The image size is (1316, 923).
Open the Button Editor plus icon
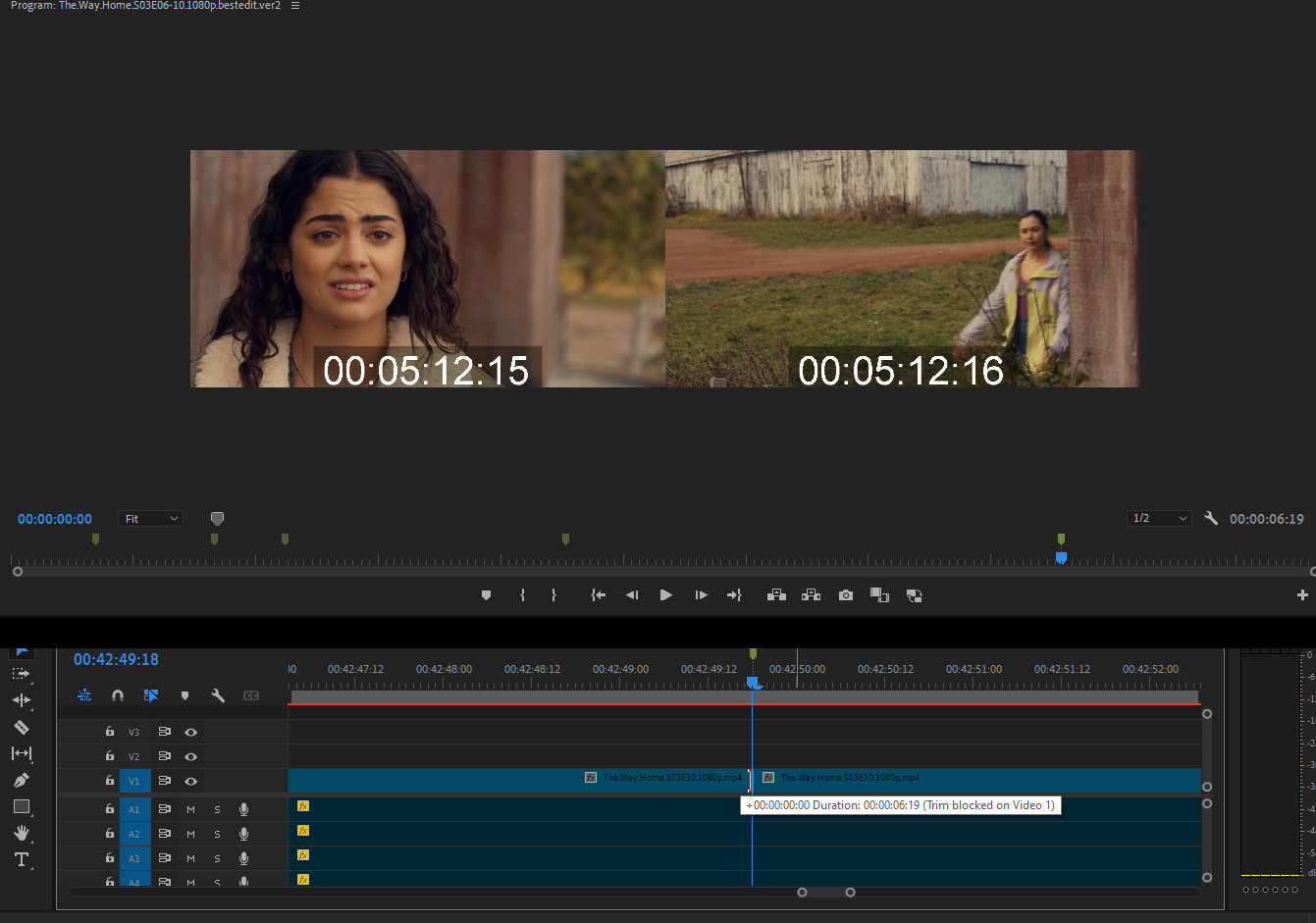pyautogui.click(x=1302, y=595)
